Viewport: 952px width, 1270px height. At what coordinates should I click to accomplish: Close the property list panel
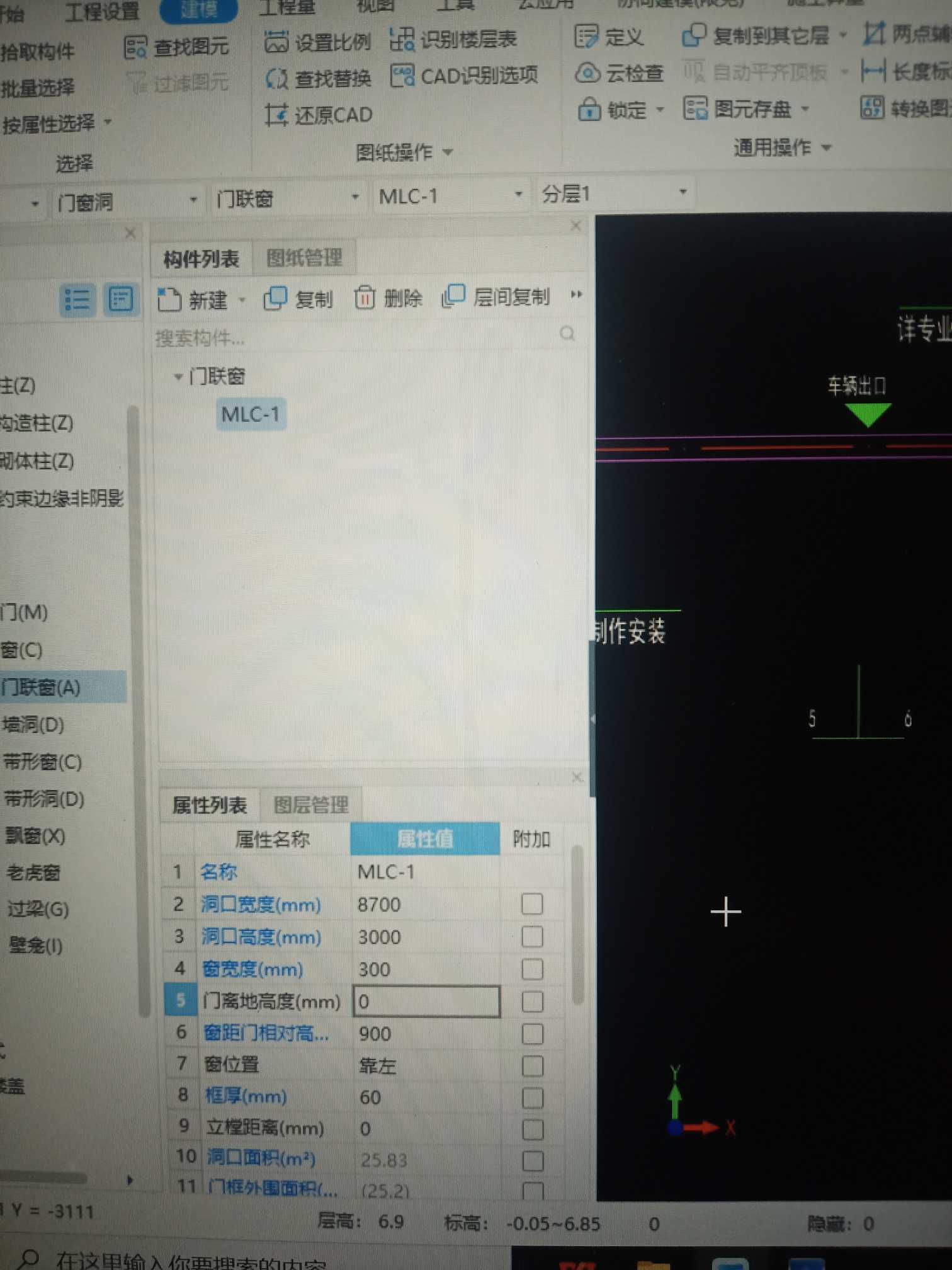[576, 777]
